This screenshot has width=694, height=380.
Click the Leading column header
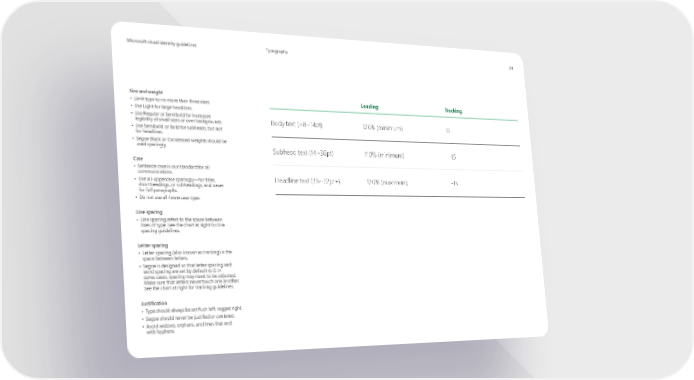(369, 107)
